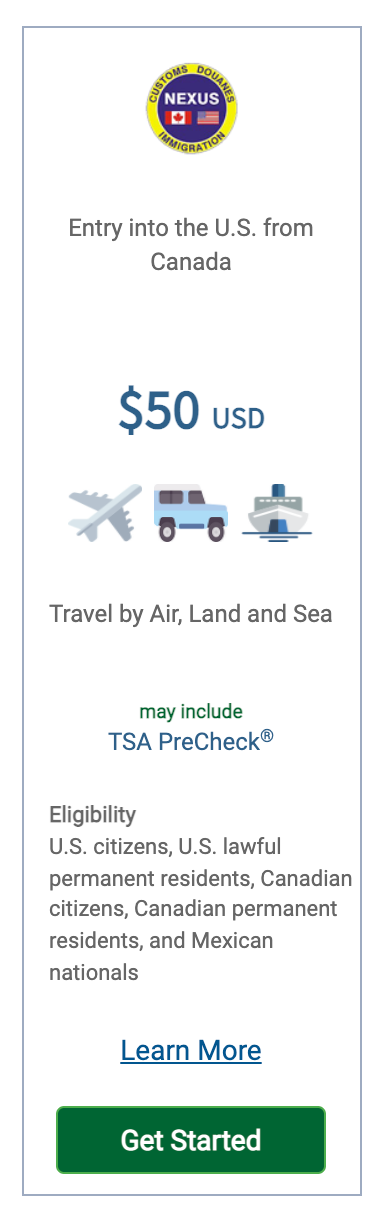This screenshot has width=378, height=1212.
Task: Click the 'Travel by Air, Land and Sea' text
Action: 191,613
